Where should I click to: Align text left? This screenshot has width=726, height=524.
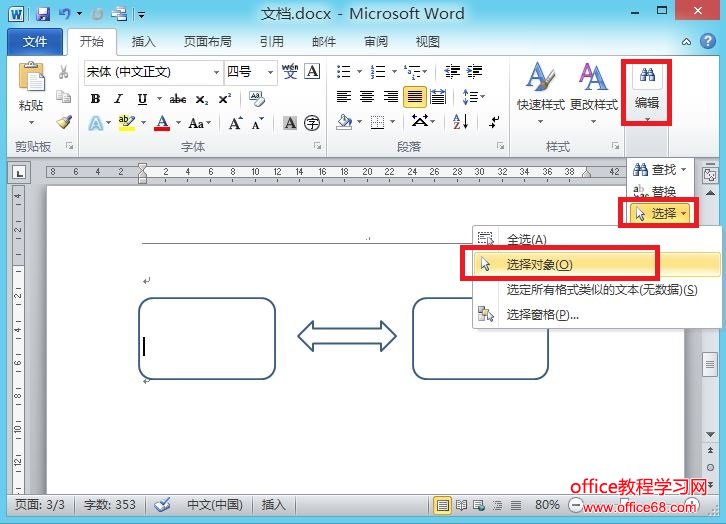coord(344,97)
